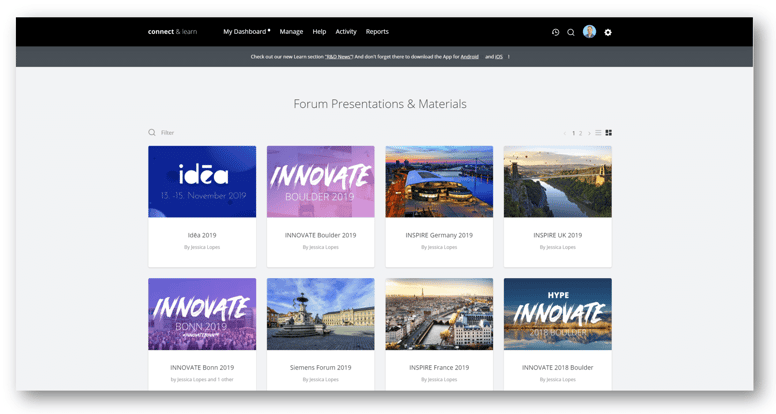This screenshot has height=414, width=776.
Task: Open the INNOVATE Boulder 2019 thumbnail
Action: pyautogui.click(x=321, y=182)
